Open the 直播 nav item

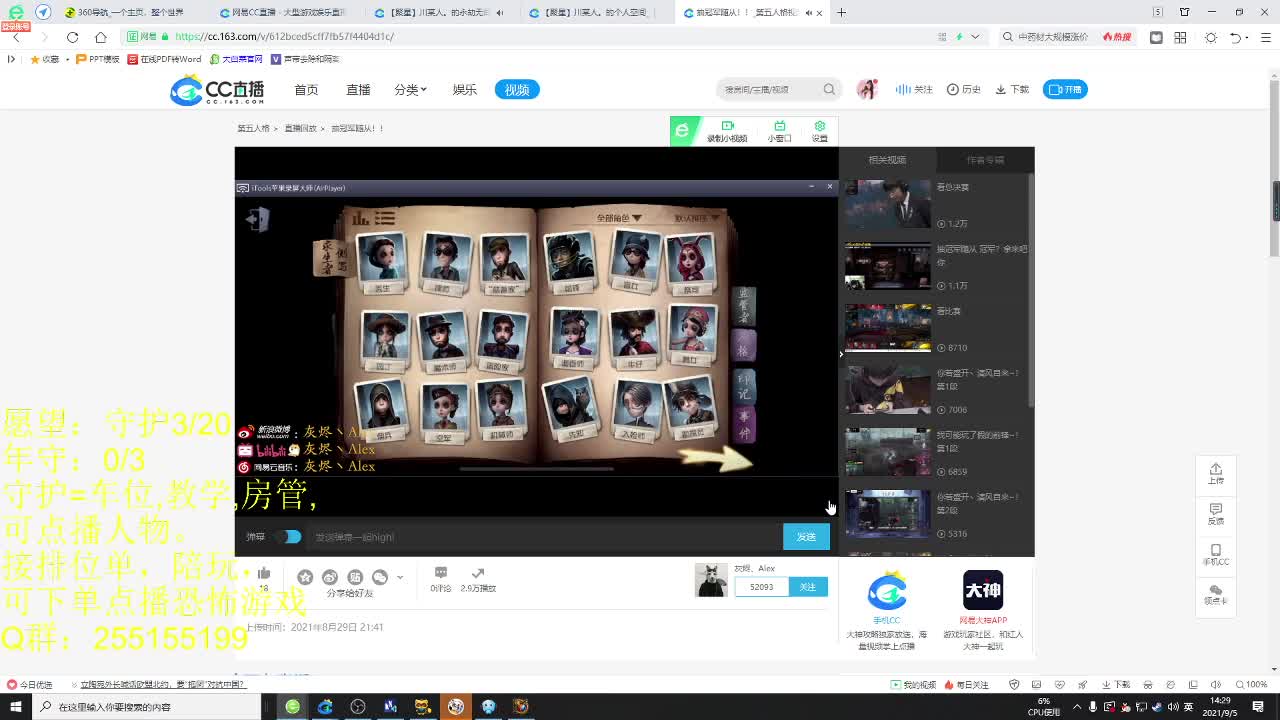[x=358, y=90]
